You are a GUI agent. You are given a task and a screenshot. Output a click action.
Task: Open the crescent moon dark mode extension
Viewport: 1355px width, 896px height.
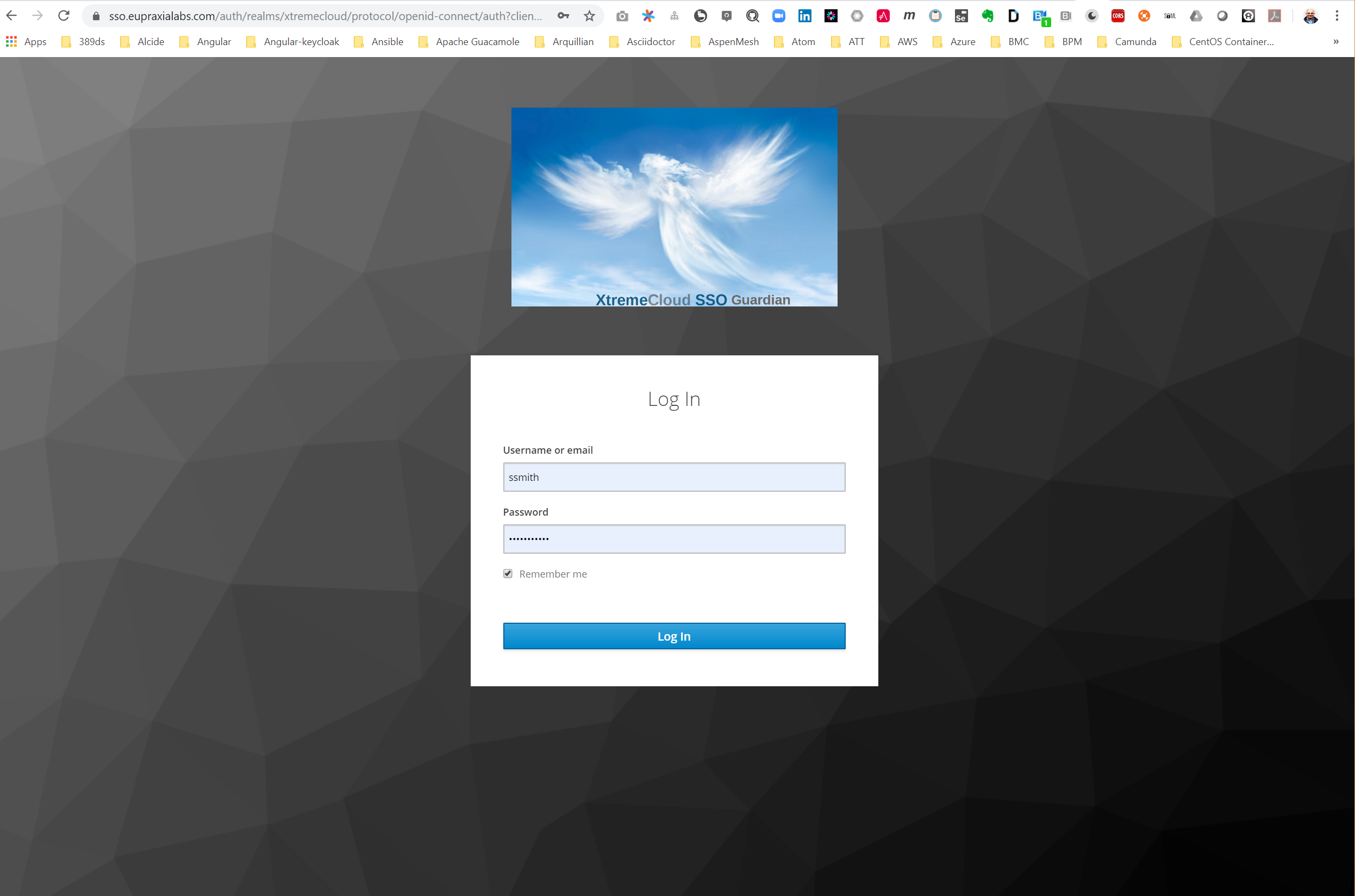[x=1091, y=16]
